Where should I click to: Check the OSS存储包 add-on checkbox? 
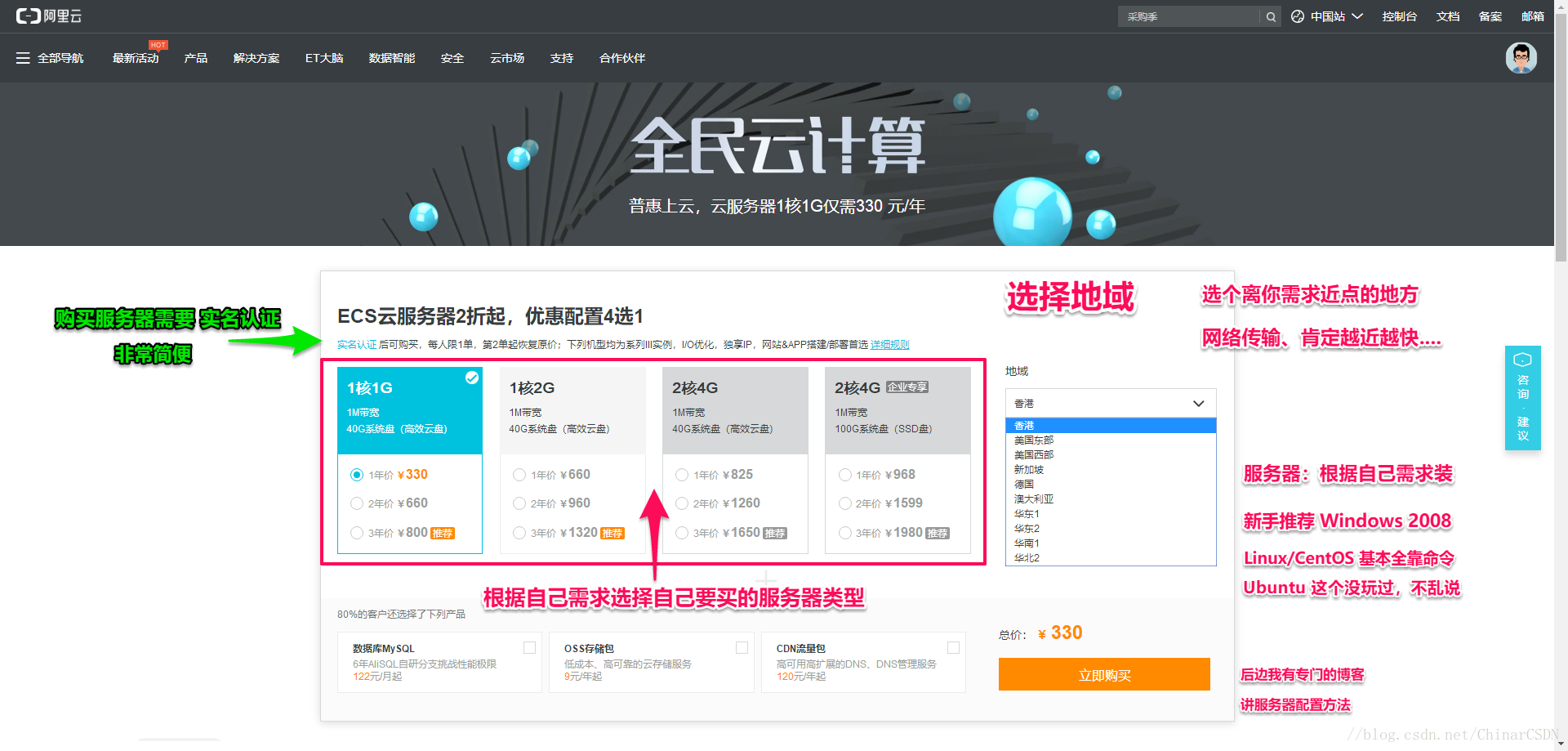pos(742,647)
